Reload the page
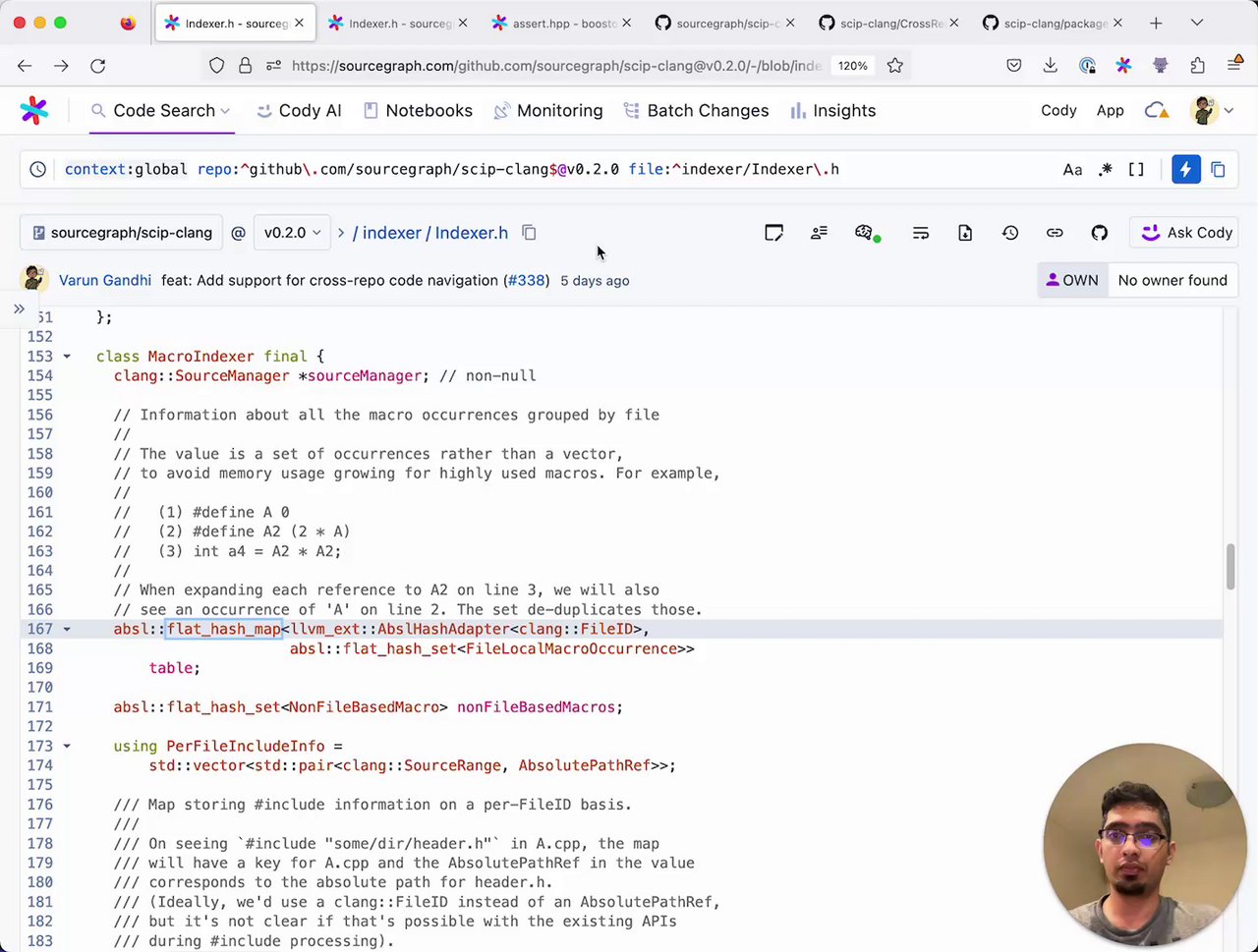The width and height of the screenshot is (1258, 952). 97,66
